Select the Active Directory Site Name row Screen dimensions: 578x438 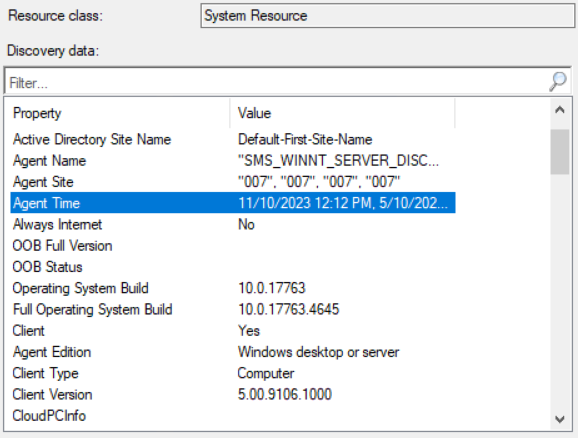tap(233, 139)
